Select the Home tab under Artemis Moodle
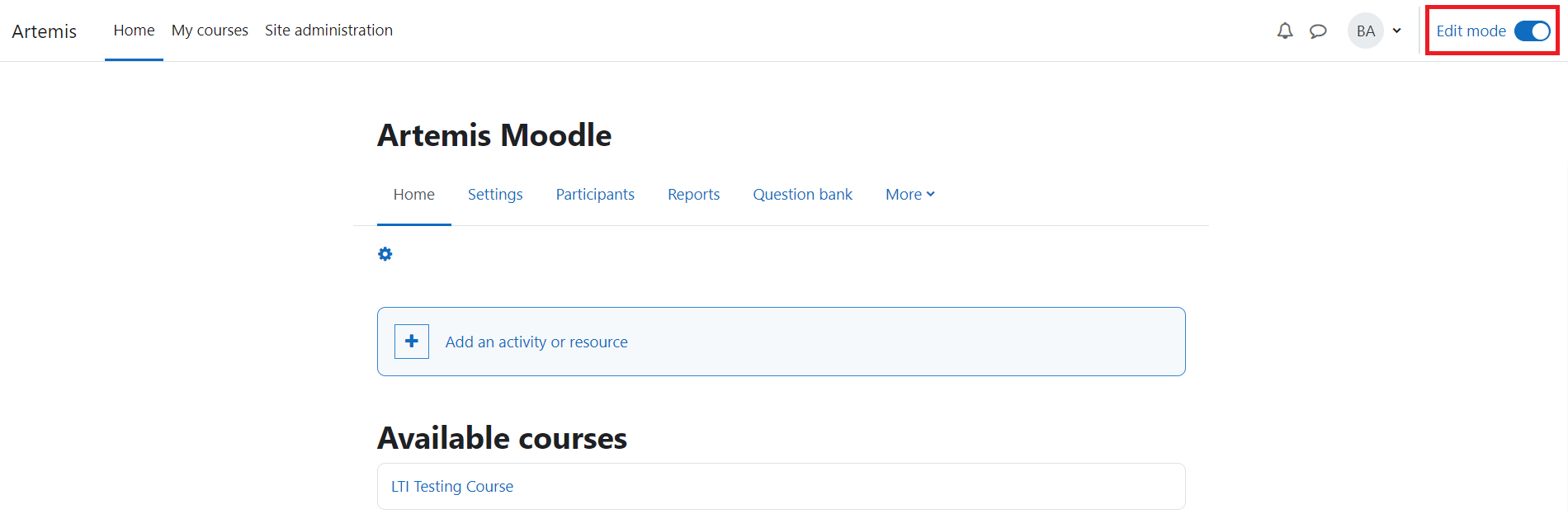 pyautogui.click(x=413, y=194)
